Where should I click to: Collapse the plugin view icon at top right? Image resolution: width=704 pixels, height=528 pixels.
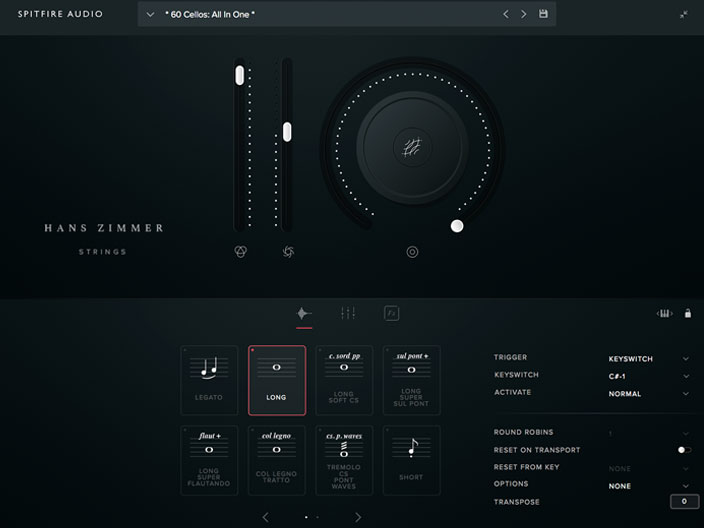[683, 14]
